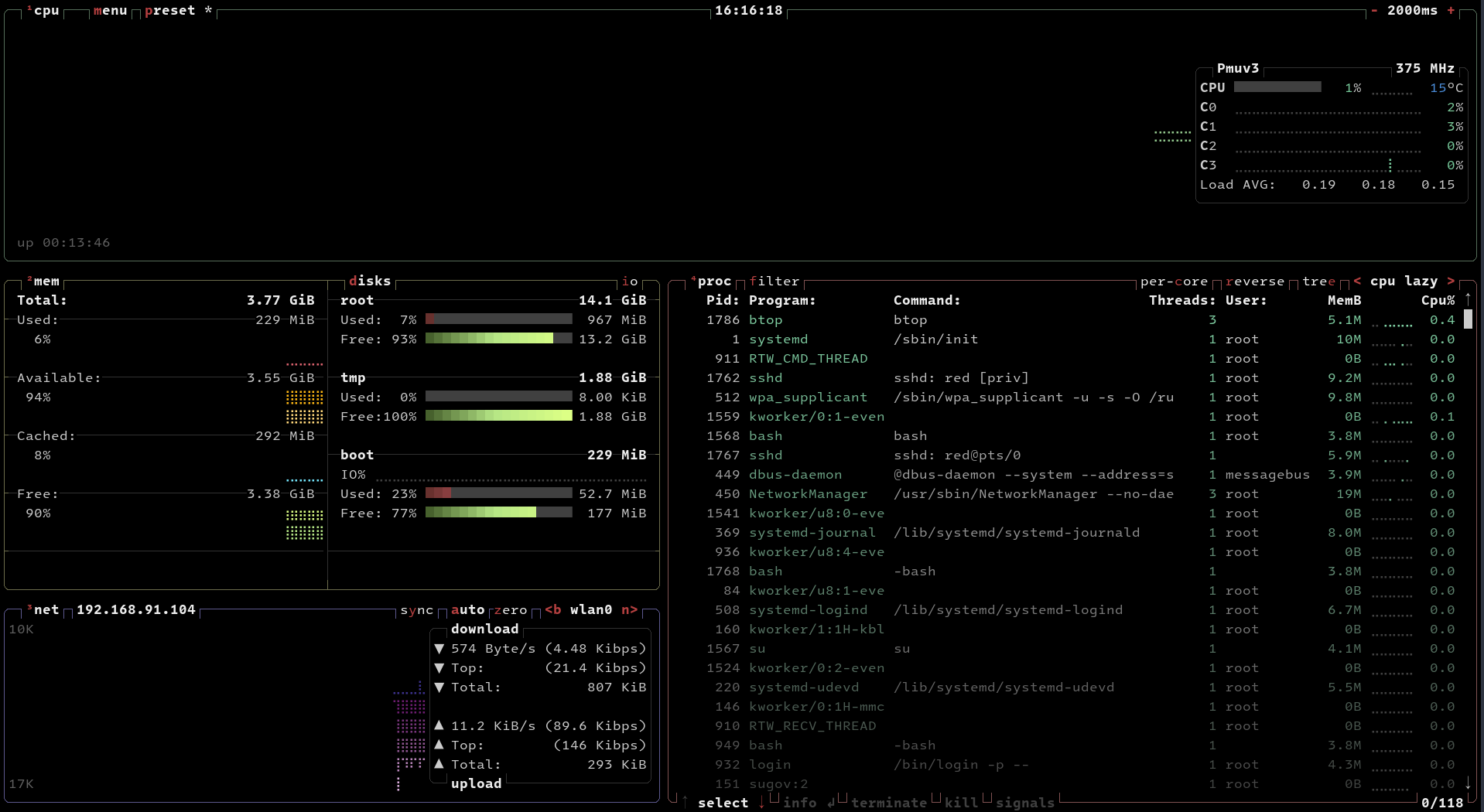Click scroll up arrow in process list
The width and height of the screenshot is (1484, 812).
click(1468, 298)
